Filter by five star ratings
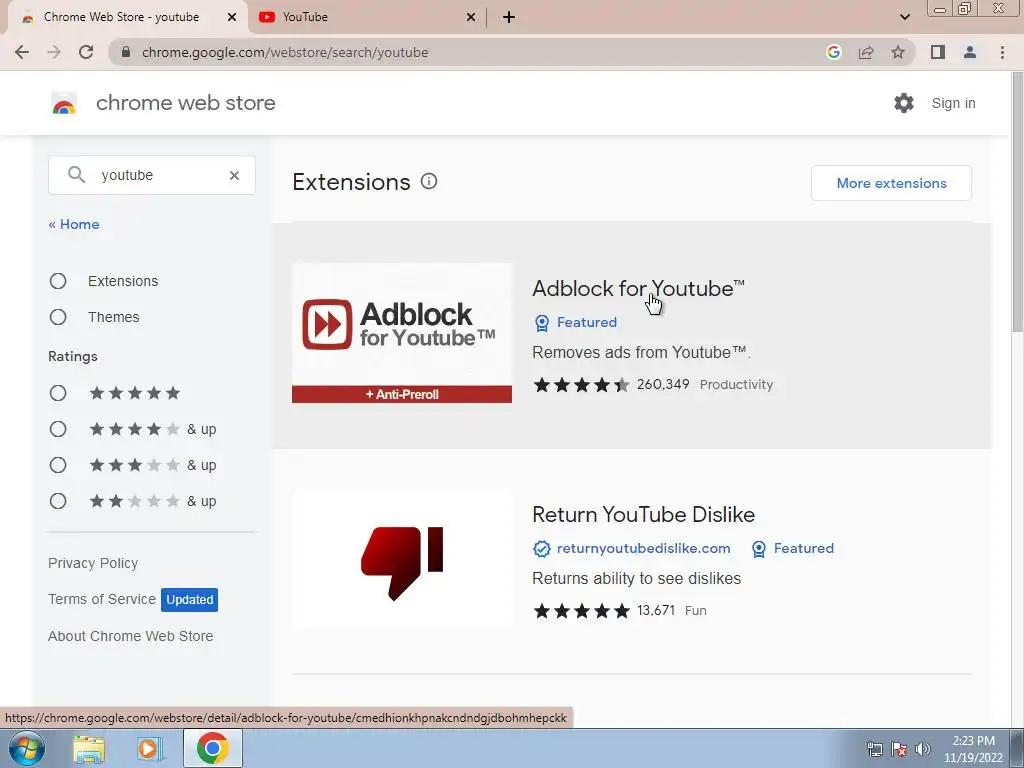Viewport: 1024px width, 768px height. click(58, 392)
